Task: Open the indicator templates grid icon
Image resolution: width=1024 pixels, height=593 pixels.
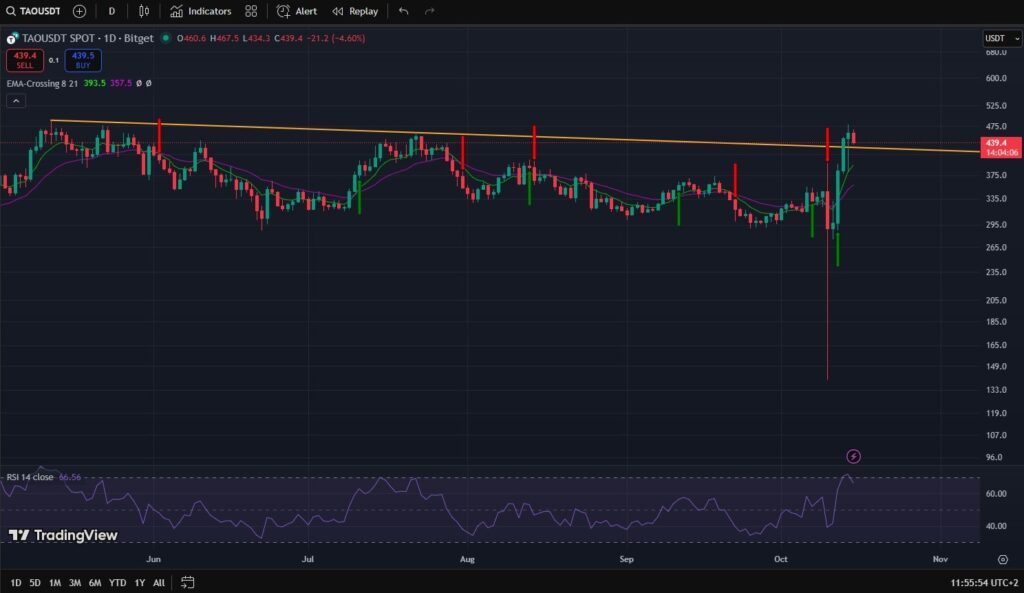Action: (251, 11)
